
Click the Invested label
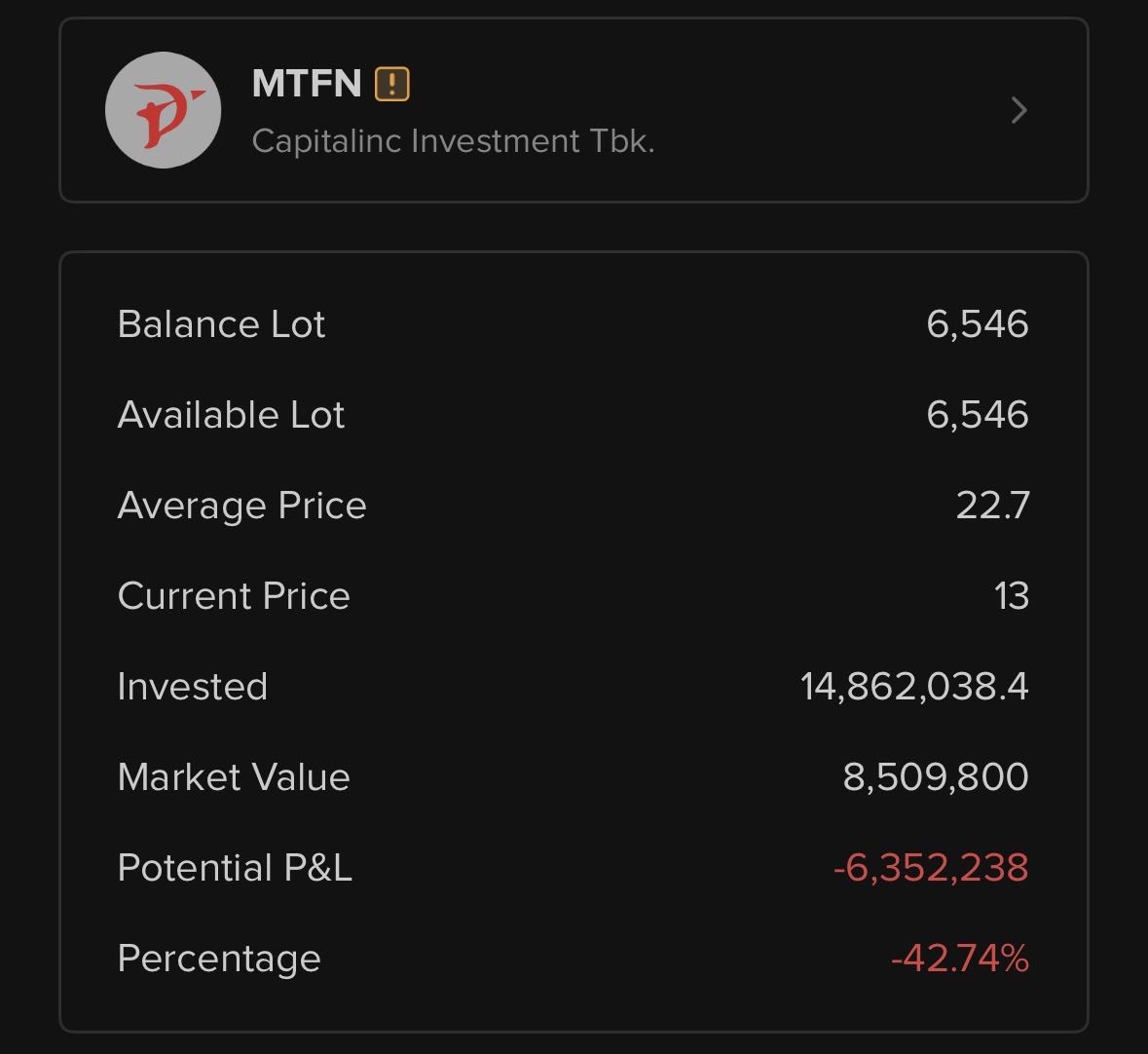[192, 687]
